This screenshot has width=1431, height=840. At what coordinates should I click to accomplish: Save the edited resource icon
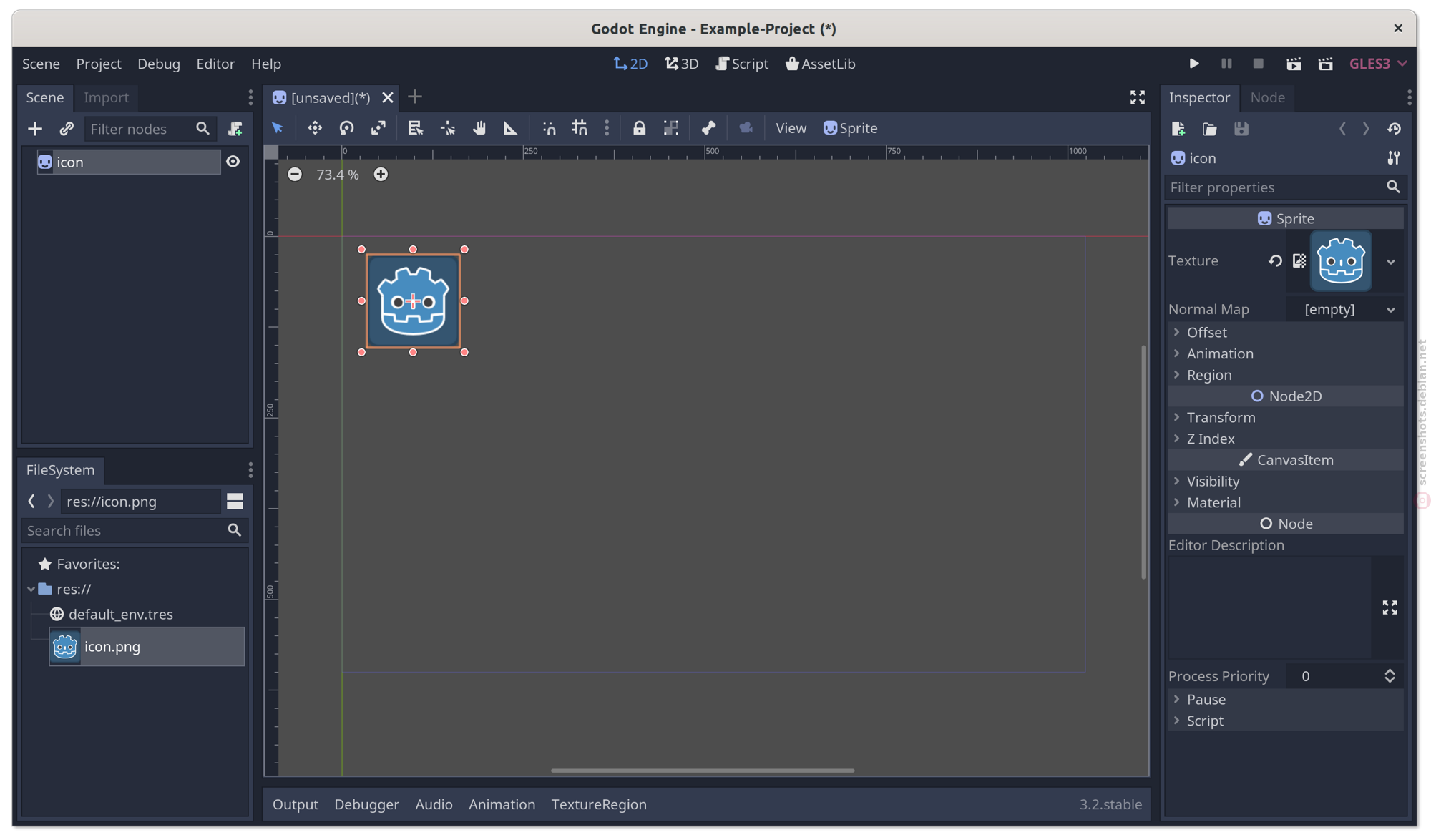point(1241,129)
